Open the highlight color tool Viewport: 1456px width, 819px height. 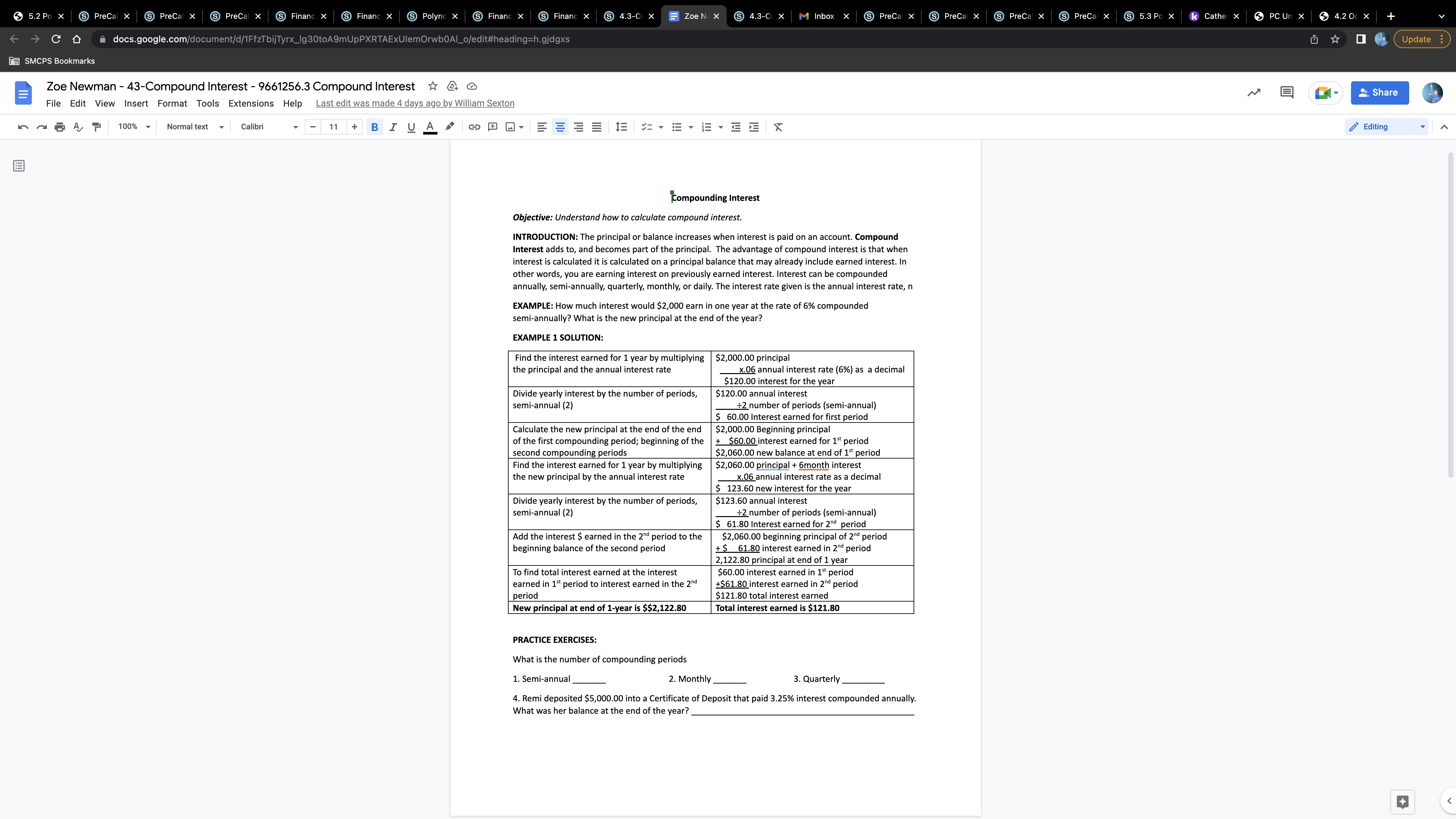pos(449,127)
